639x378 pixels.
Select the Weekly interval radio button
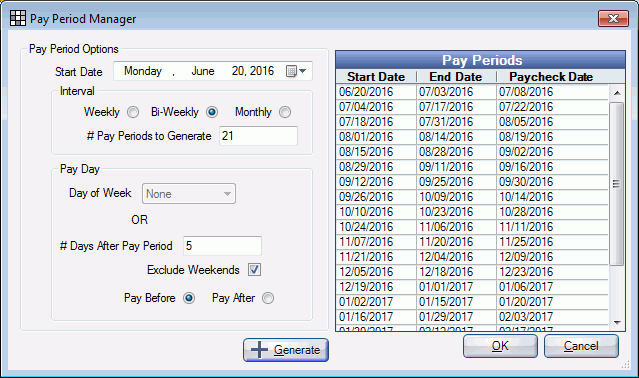[133, 112]
